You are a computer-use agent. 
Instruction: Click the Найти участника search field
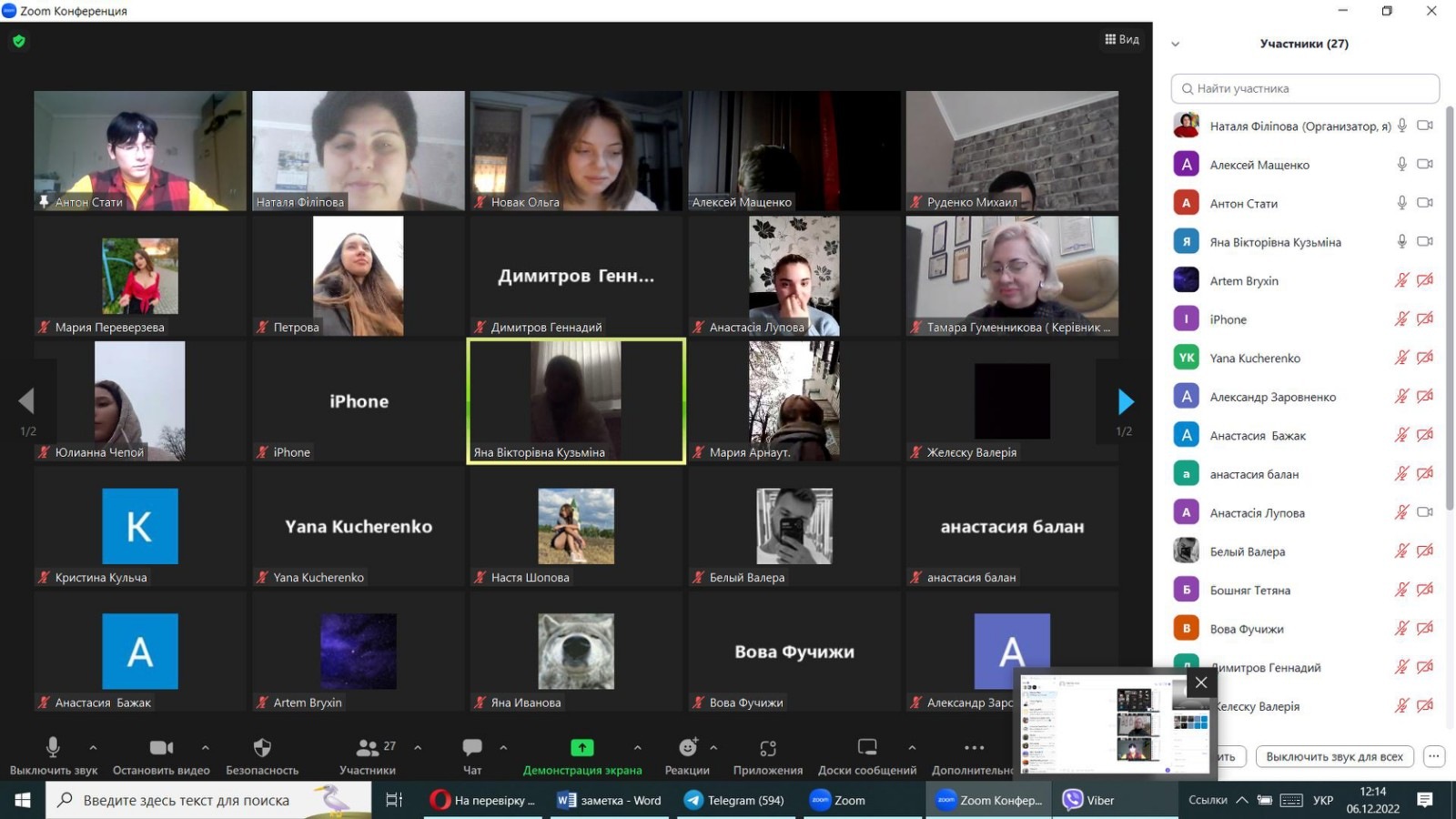point(1305,88)
